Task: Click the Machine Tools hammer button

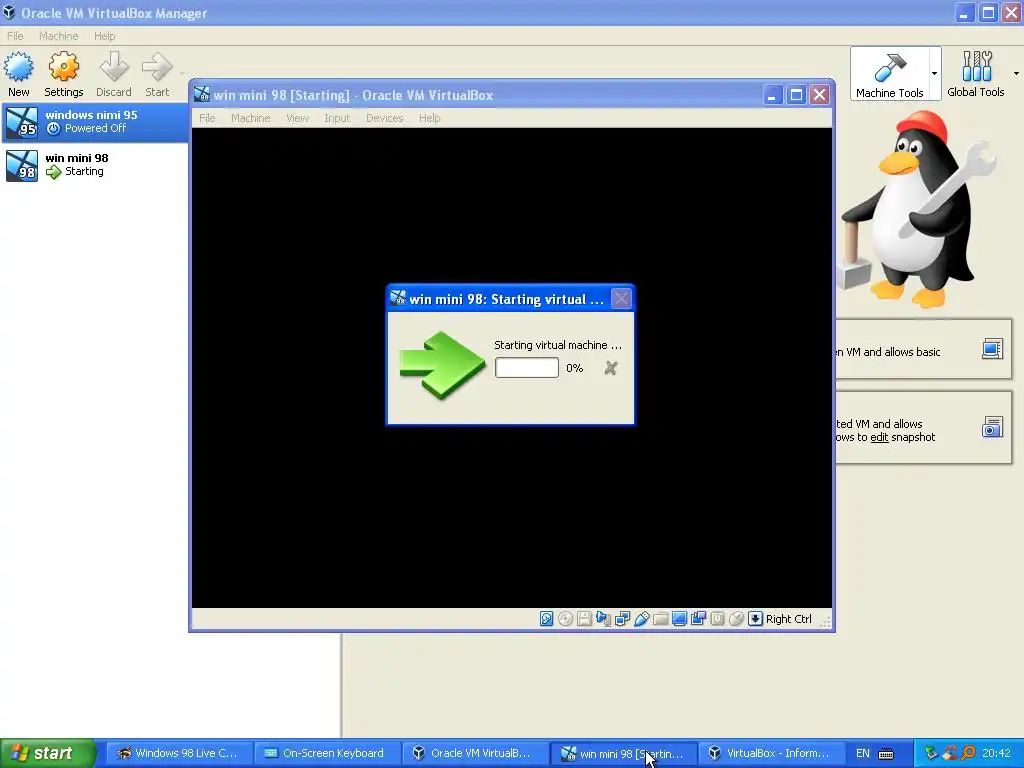Action: pos(889,73)
